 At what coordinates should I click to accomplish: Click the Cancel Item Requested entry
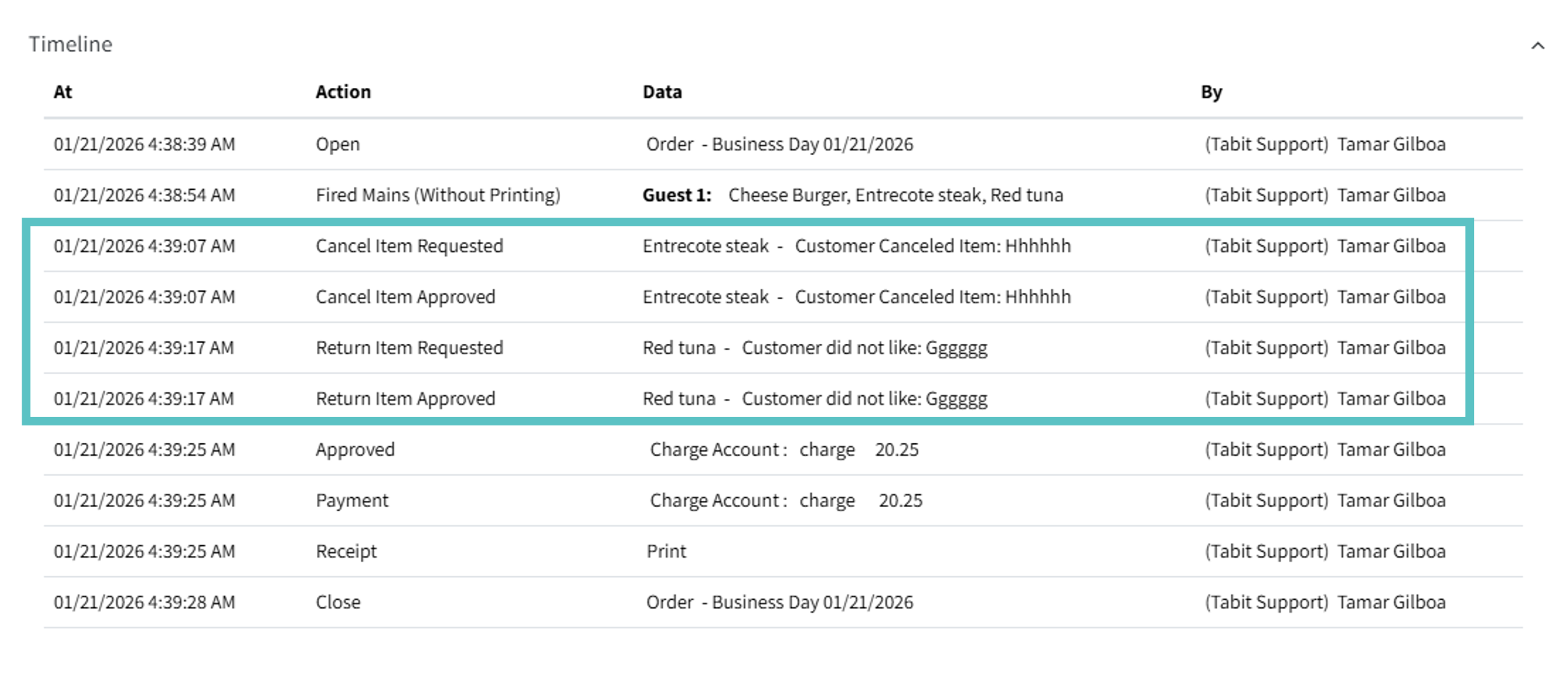click(x=409, y=246)
